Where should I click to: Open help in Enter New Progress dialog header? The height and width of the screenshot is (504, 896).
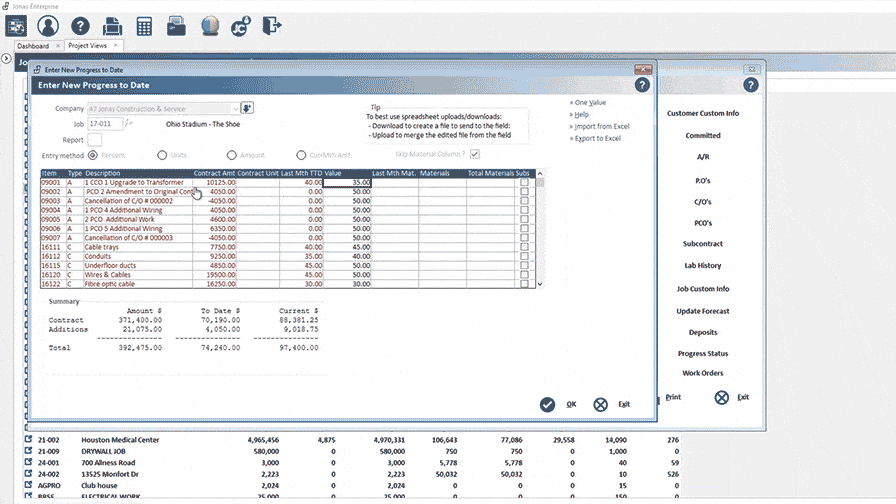642,85
